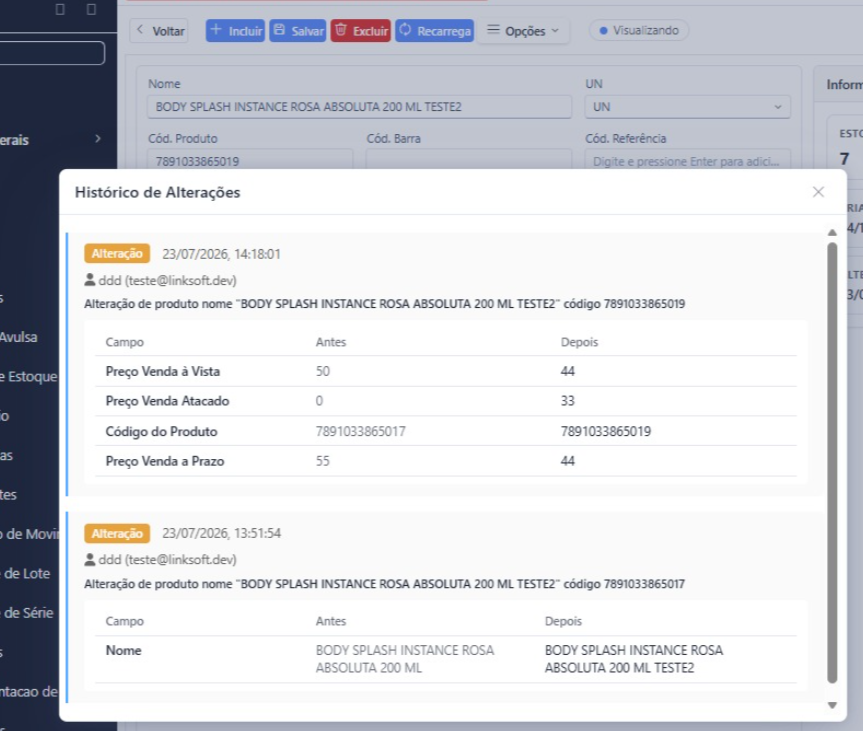Click the timestamp 23/07/2026, 13:51:54

pyautogui.click(x=221, y=533)
